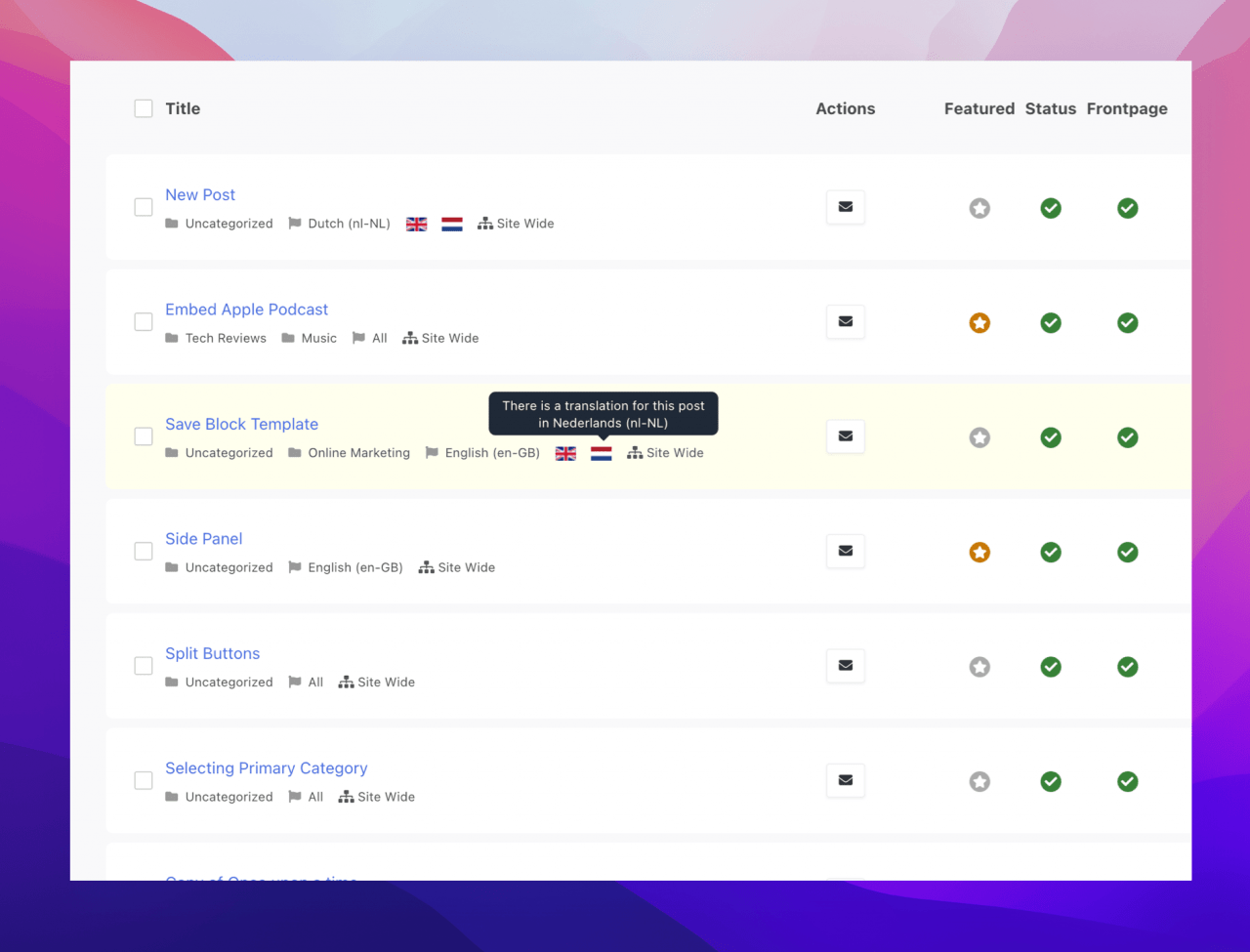Screen dimensions: 1250x952
Task: Open the New Post title link
Action: pos(200,194)
